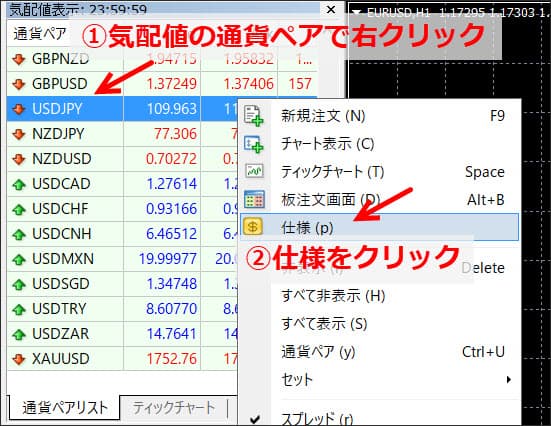Click XAUUSD bid price 1752.76
551x426 pixels.
coord(171,359)
